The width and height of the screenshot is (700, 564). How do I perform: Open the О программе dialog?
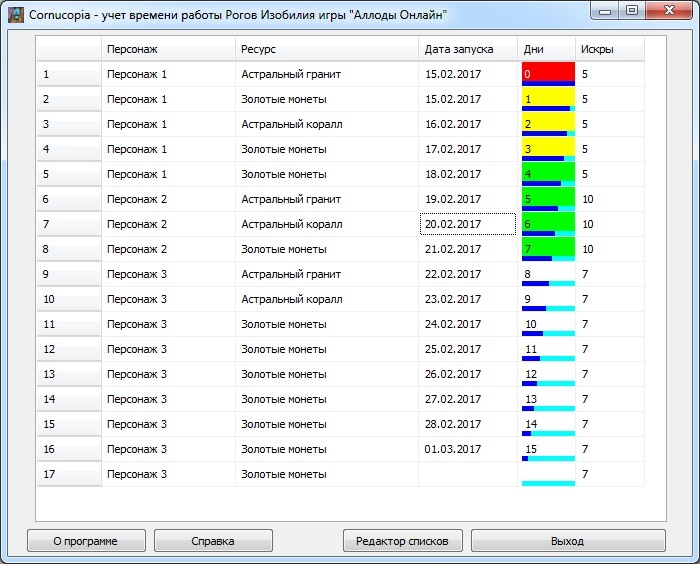pos(85,541)
